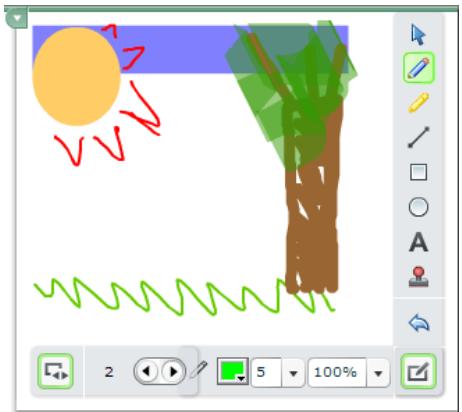Open the zoom level dropdown arrow

pyautogui.click(x=378, y=373)
